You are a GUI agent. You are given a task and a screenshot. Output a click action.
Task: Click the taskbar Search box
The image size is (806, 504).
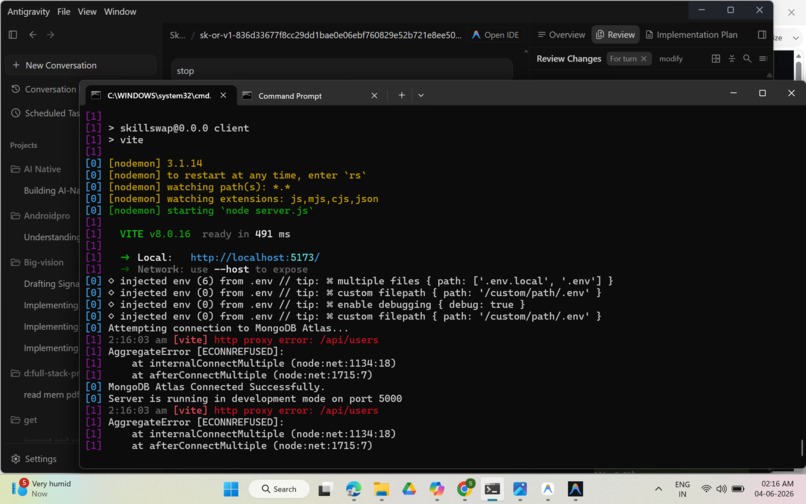pos(279,489)
